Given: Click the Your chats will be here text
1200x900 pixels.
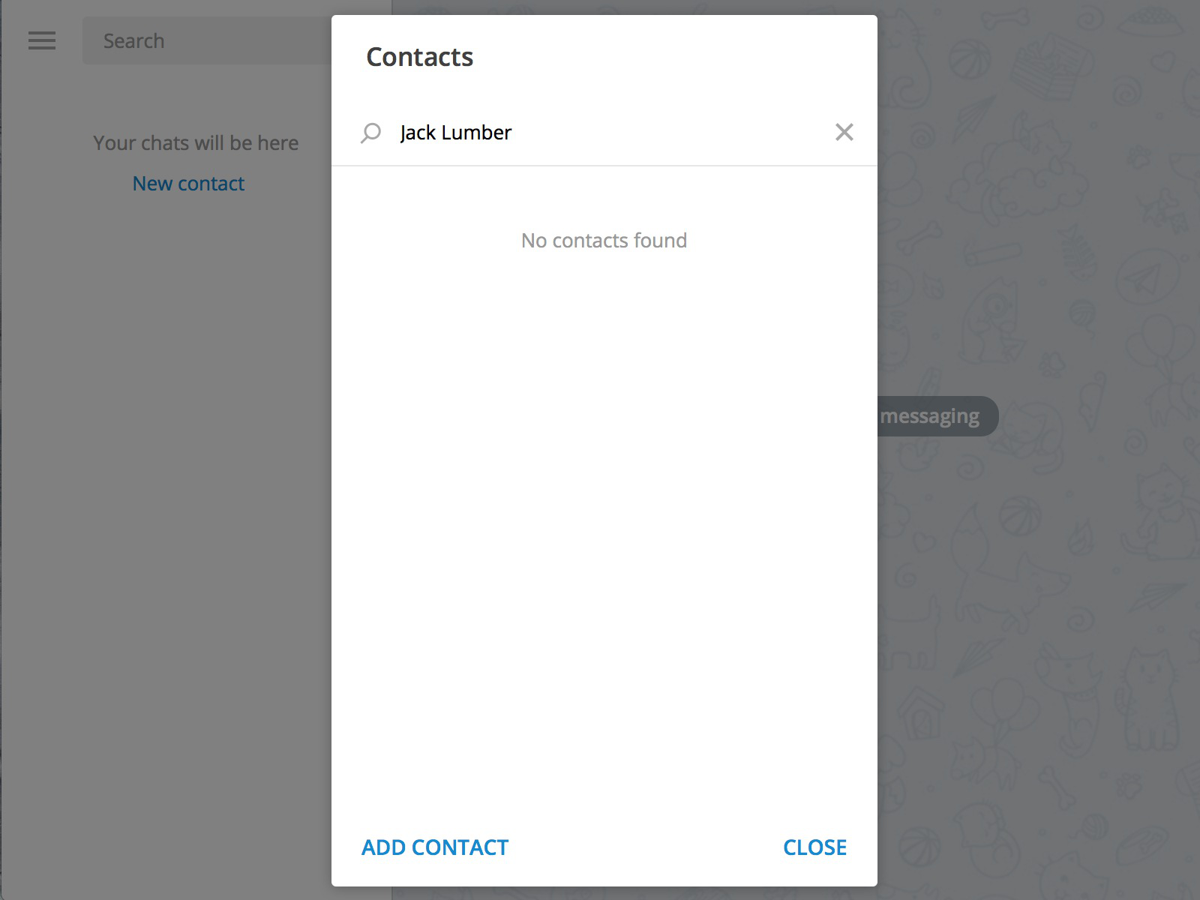Looking at the screenshot, I should click(x=196, y=143).
